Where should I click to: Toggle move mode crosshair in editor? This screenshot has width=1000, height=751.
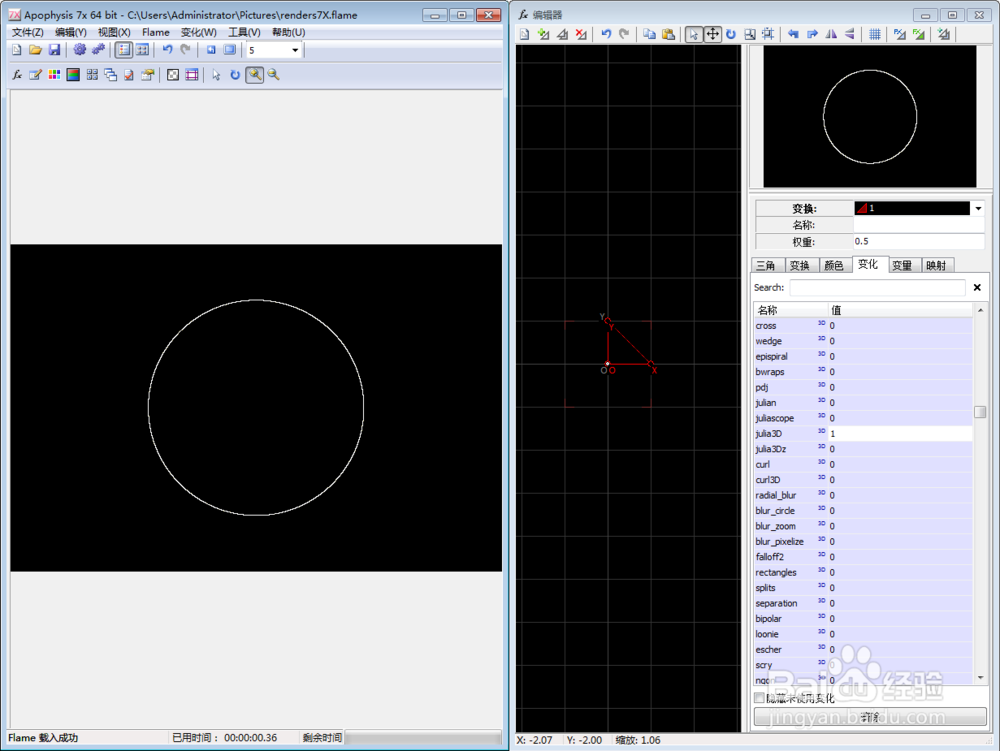pyautogui.click(x=712, y=34)
